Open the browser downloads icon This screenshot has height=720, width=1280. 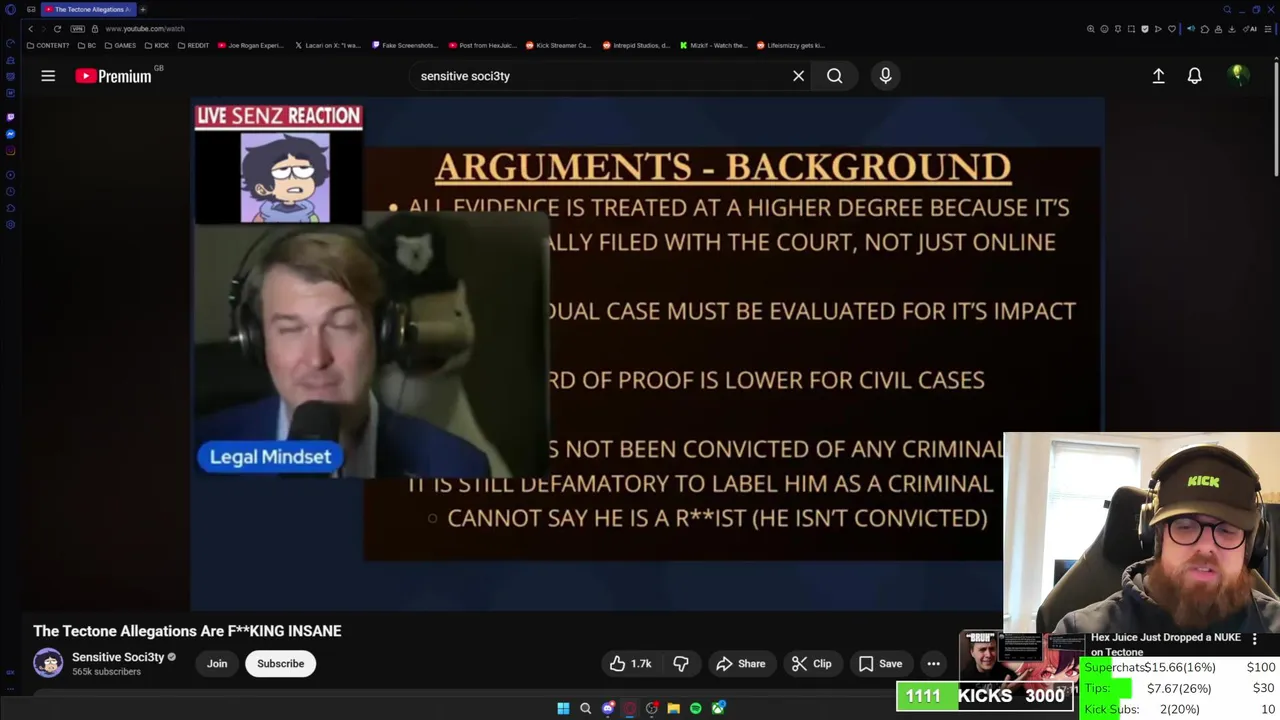coord(1231,29)
